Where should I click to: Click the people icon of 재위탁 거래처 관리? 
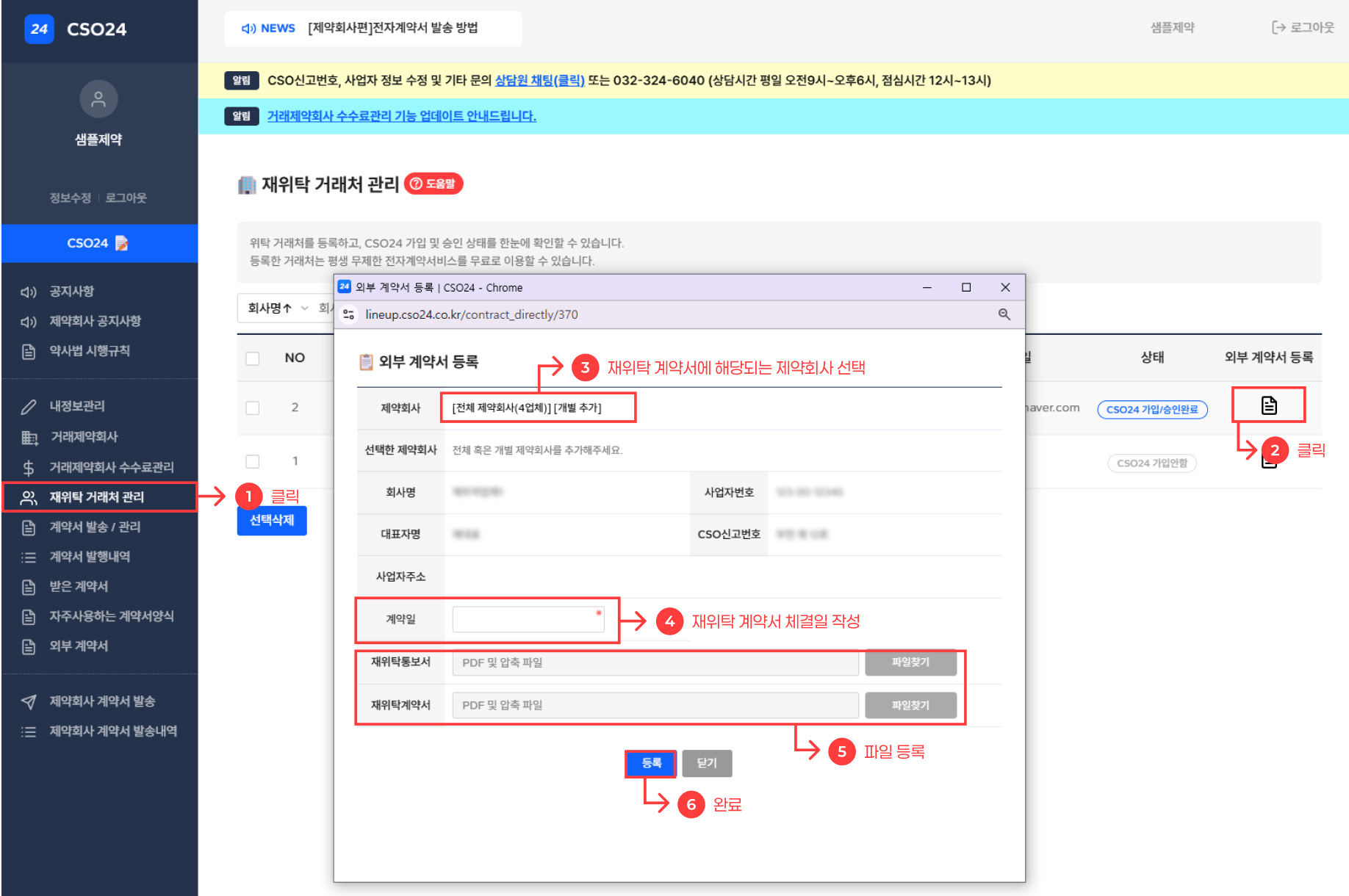coord(29,498)
